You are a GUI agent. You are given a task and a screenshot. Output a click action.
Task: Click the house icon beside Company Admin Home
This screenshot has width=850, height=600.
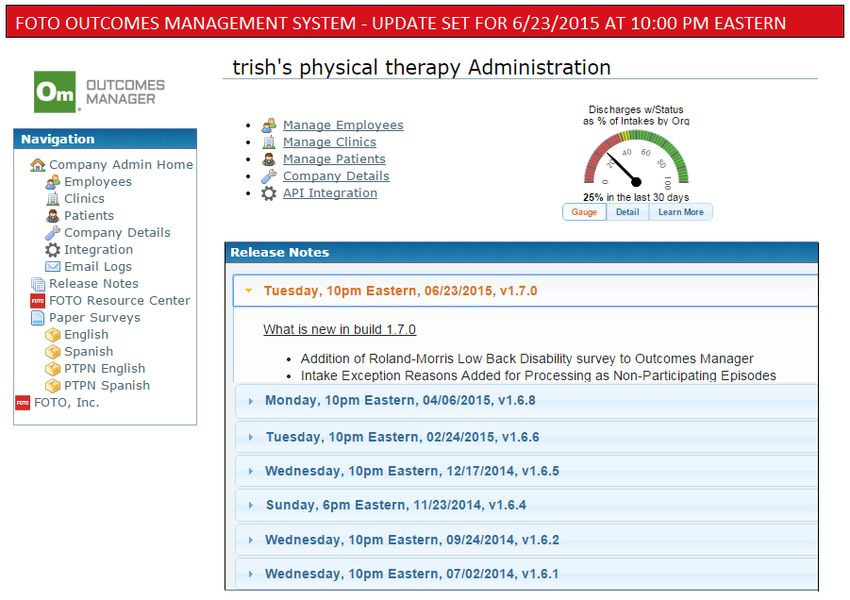[x=37, y=165]
